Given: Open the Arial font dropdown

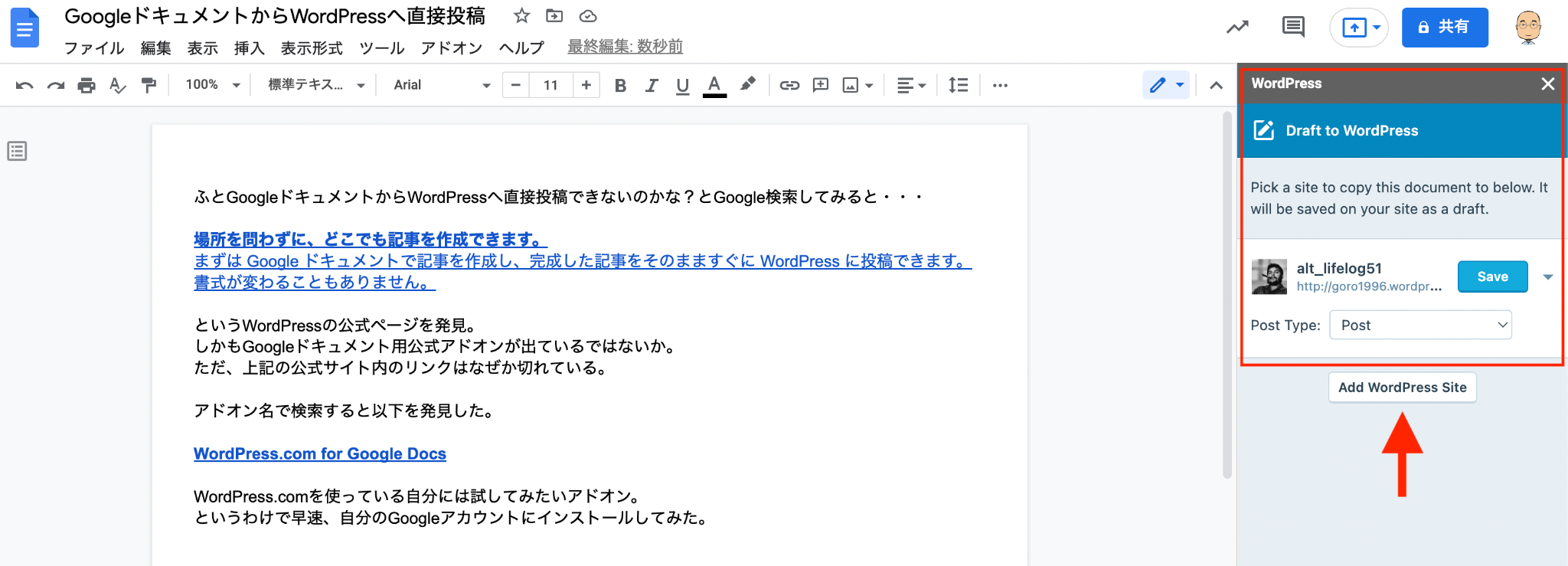Looking at the screenshot, I should [x=441, y=85].
